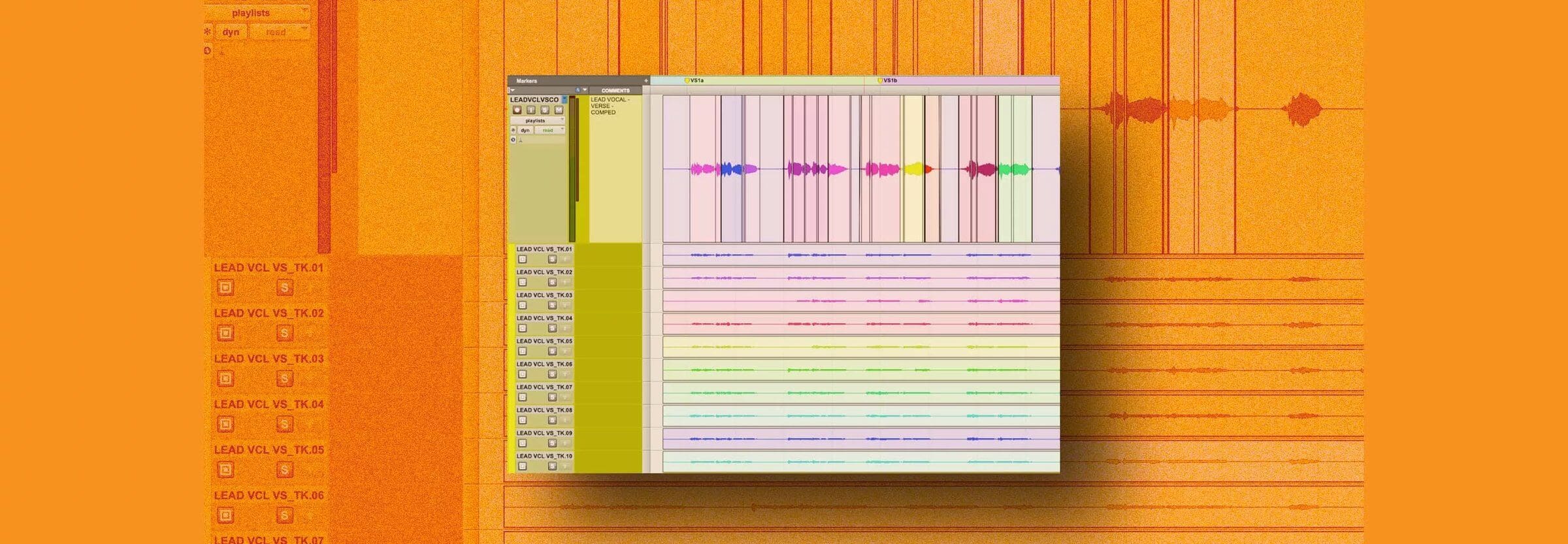Select the waveform in VS_TK.10 lane
Viewport: 1568px width, 544px height.
[x=861, y=462]
